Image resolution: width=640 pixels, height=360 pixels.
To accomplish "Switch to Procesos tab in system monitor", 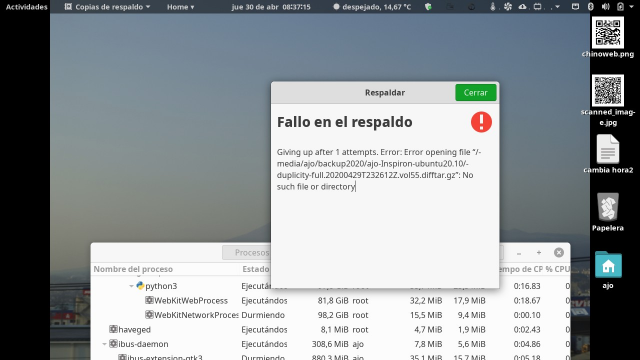I will pos(247,253).
